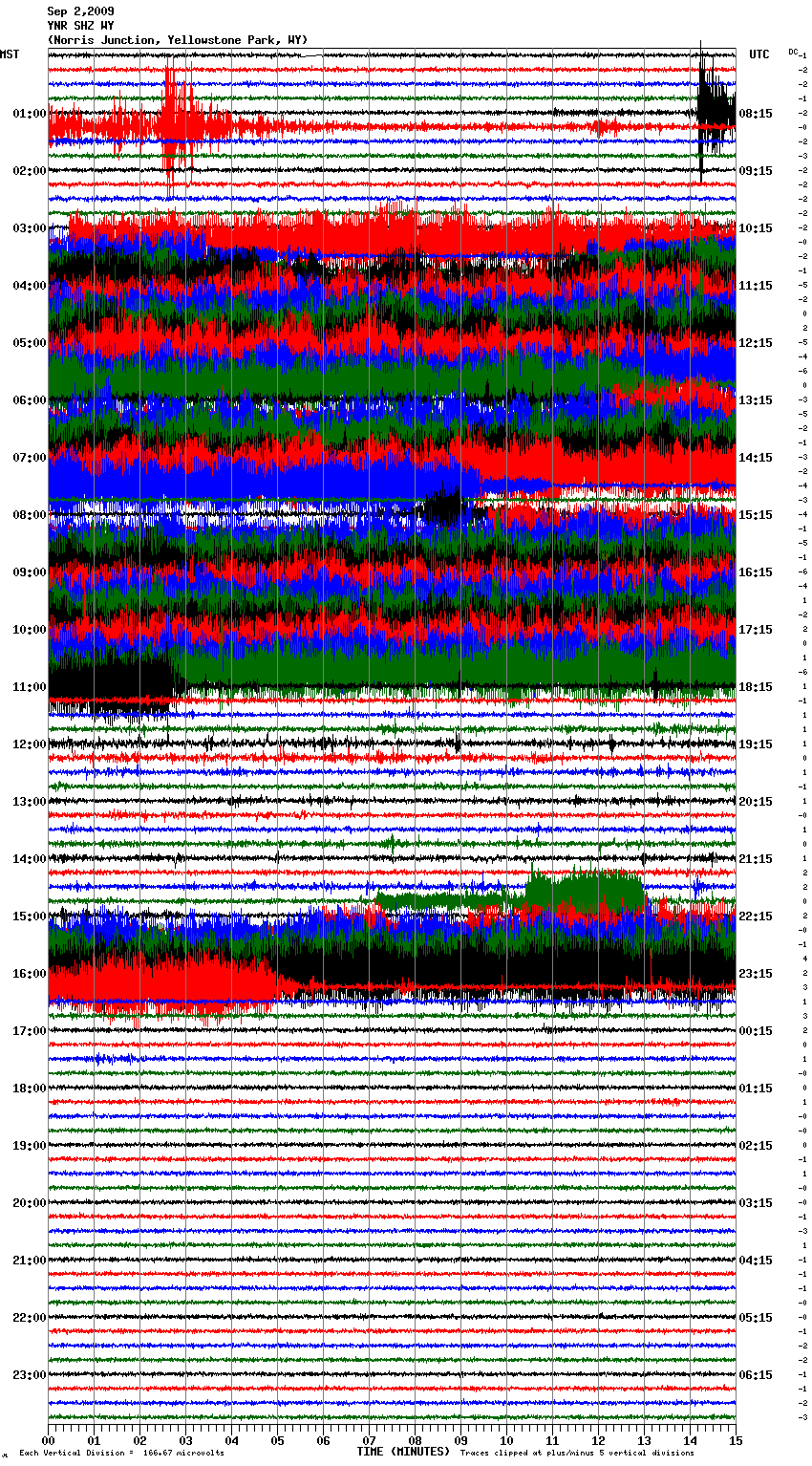Select the 04:00 MST time label

[x=30, y=286]
